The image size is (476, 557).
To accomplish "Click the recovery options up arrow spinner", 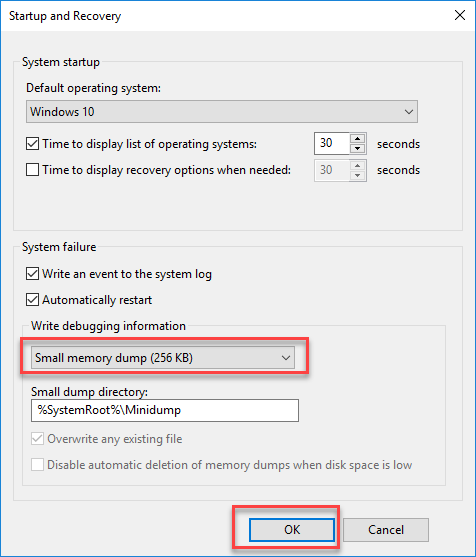I will pos(357,165).
